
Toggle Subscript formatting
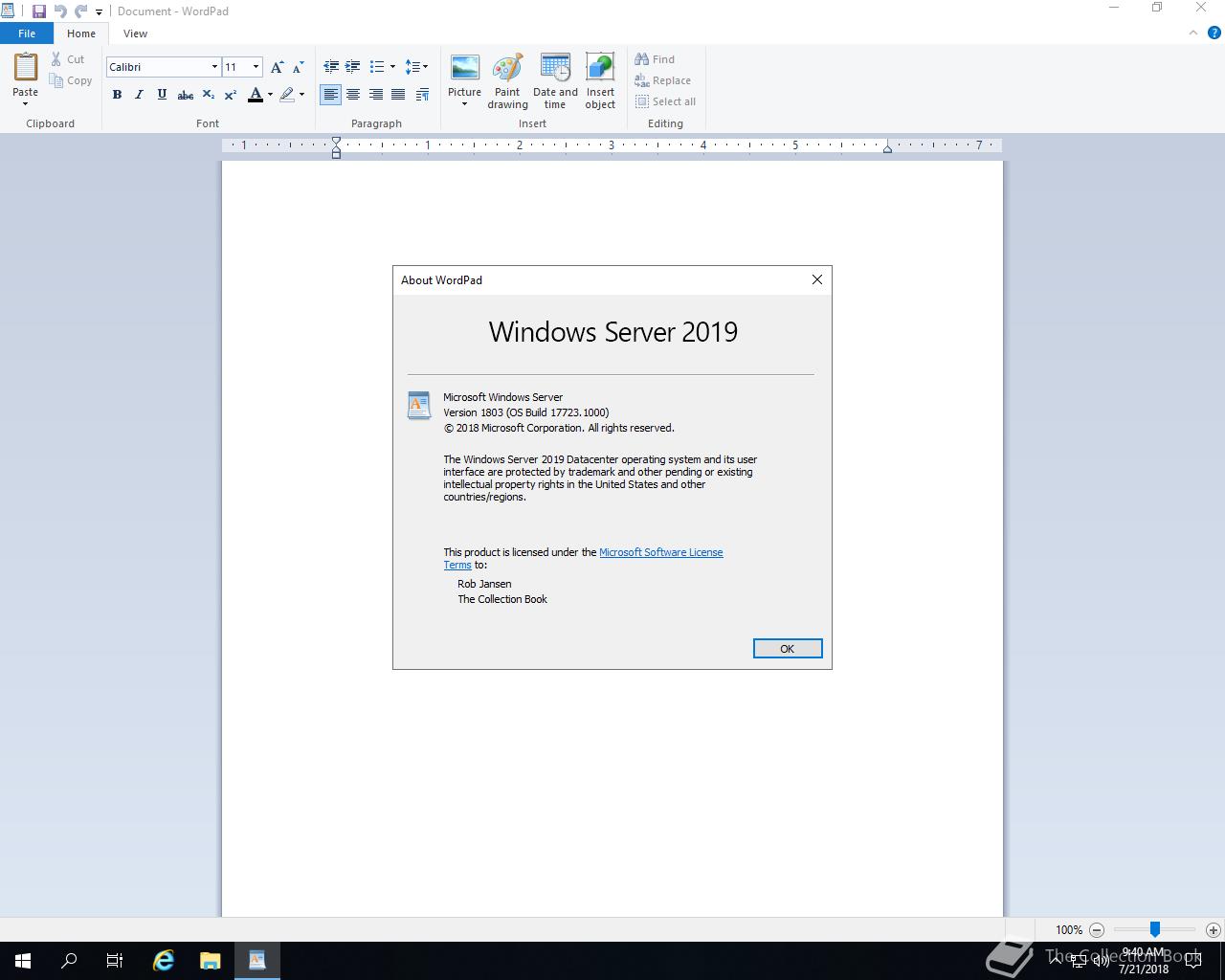208,95
